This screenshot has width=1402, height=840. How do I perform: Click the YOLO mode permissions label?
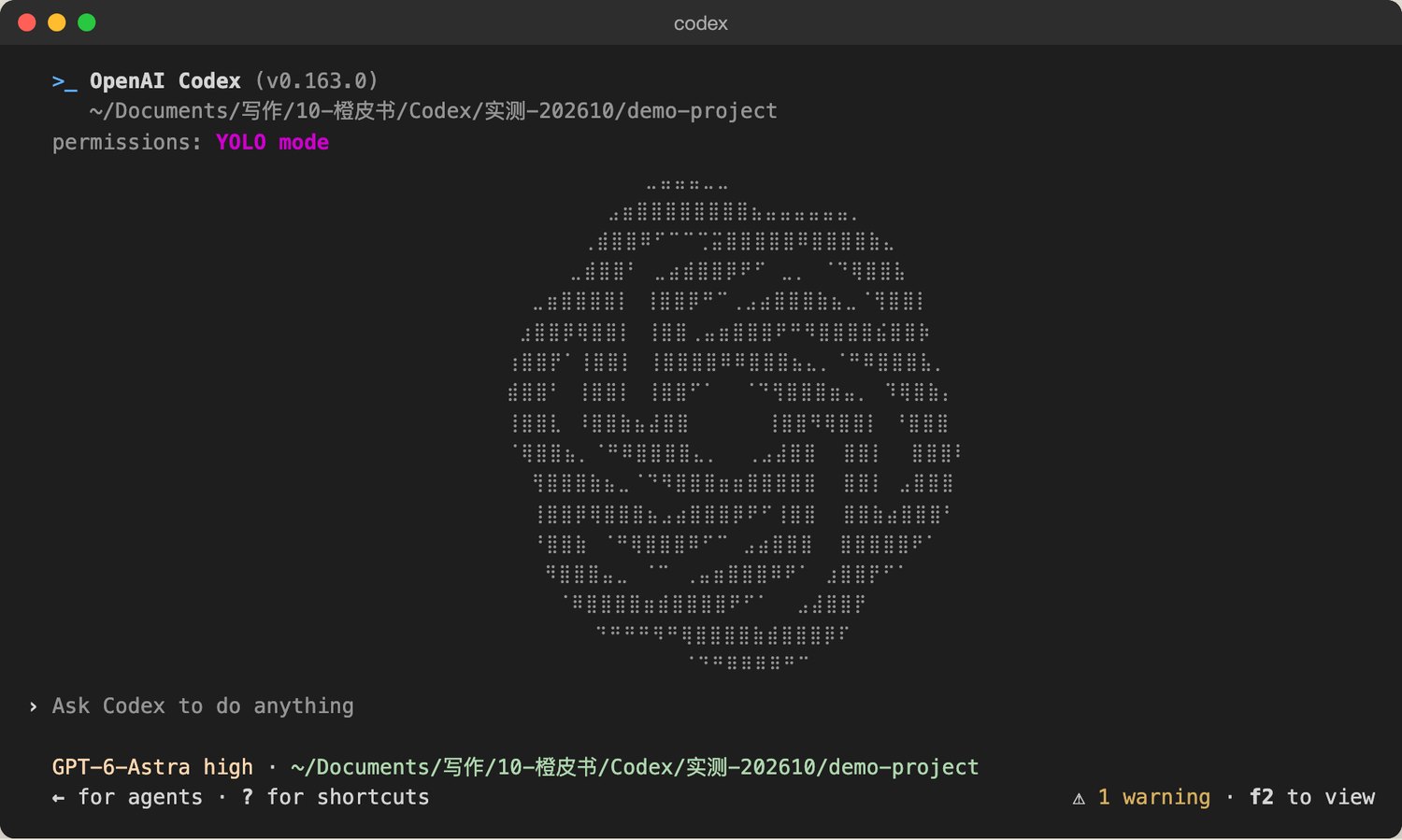point(272,142)
